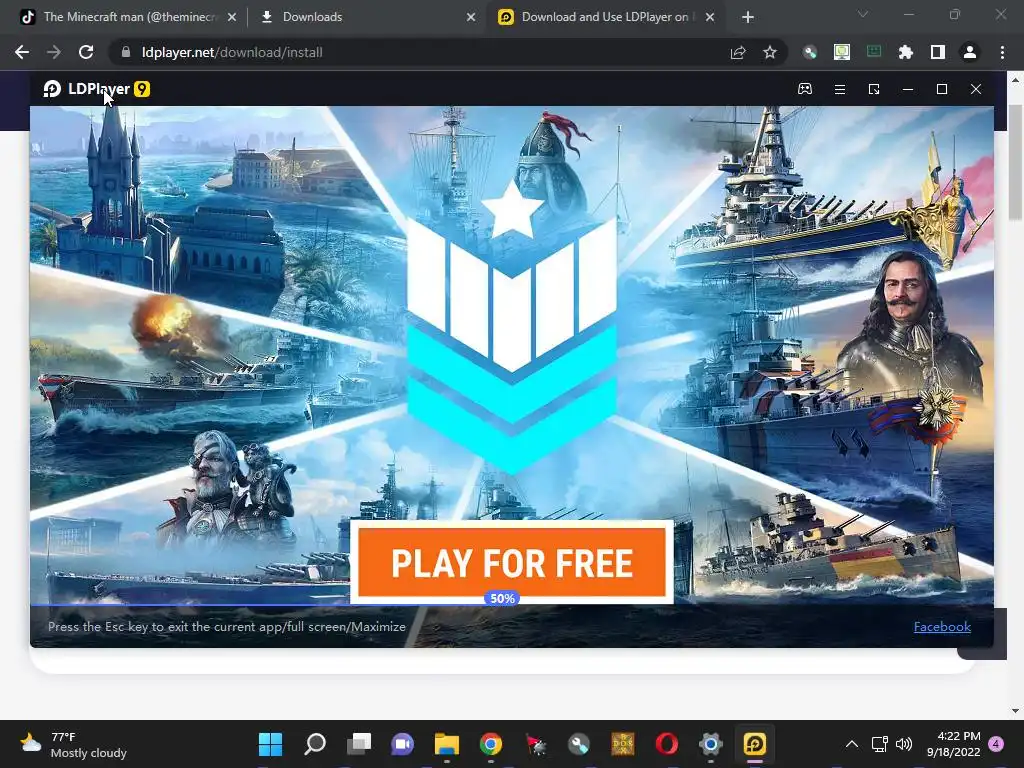Open the Facebook link

(942, 626)
